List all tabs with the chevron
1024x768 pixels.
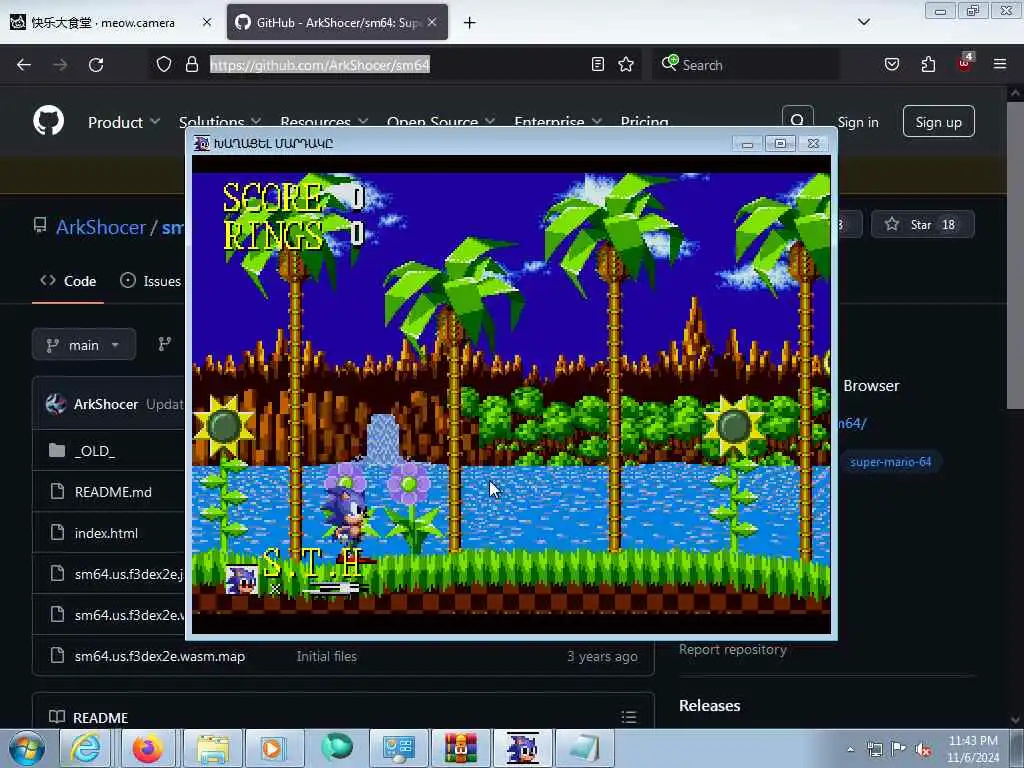(863, 22)
